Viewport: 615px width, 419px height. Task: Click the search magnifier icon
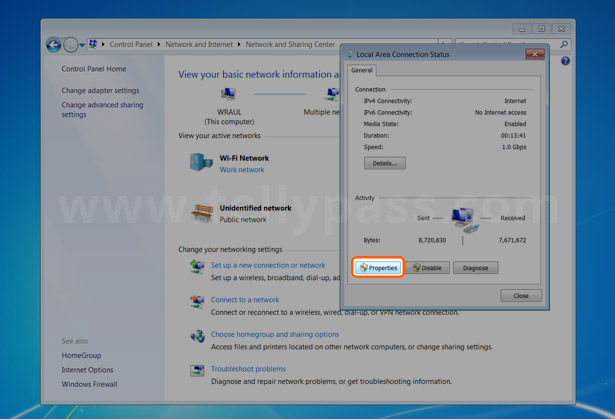coord(564,44)
